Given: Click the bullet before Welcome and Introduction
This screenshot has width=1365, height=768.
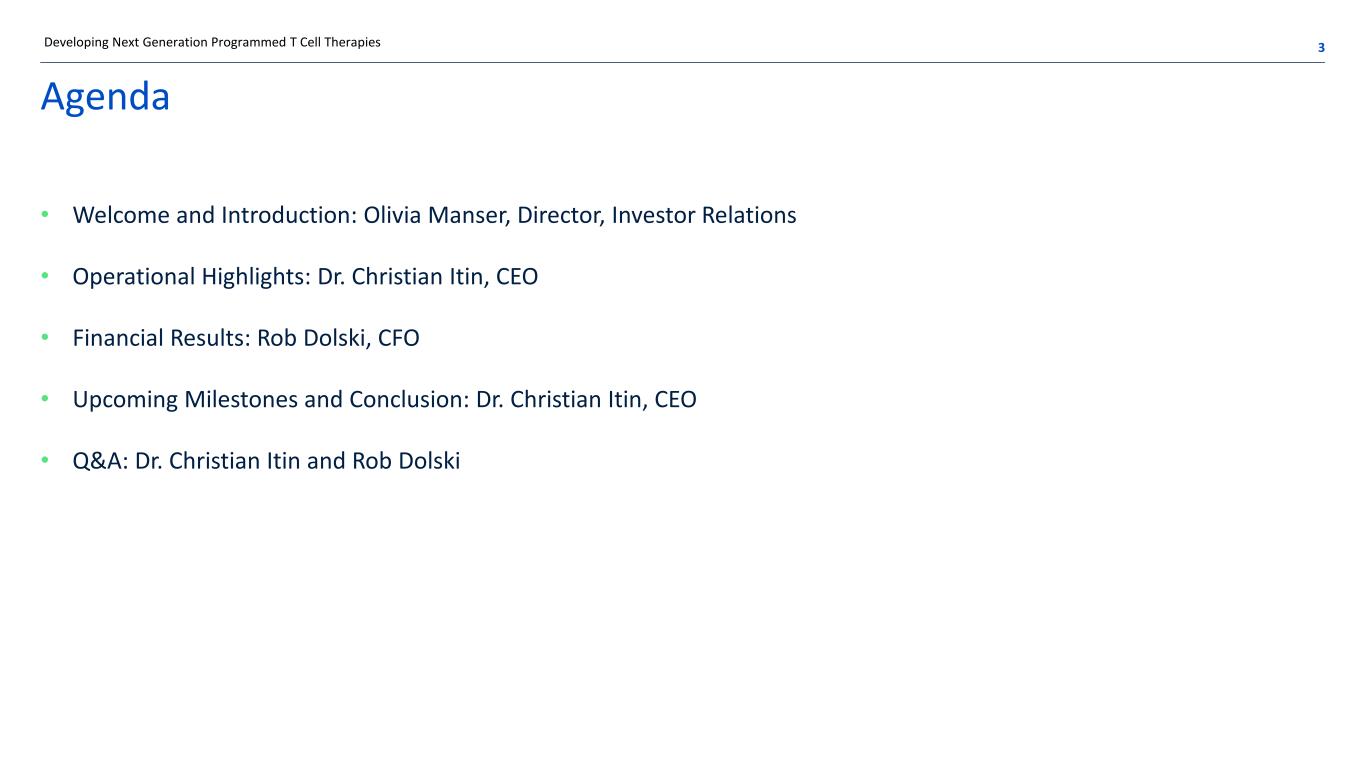Looking at the screenshot, I should (x=44, y=215).
